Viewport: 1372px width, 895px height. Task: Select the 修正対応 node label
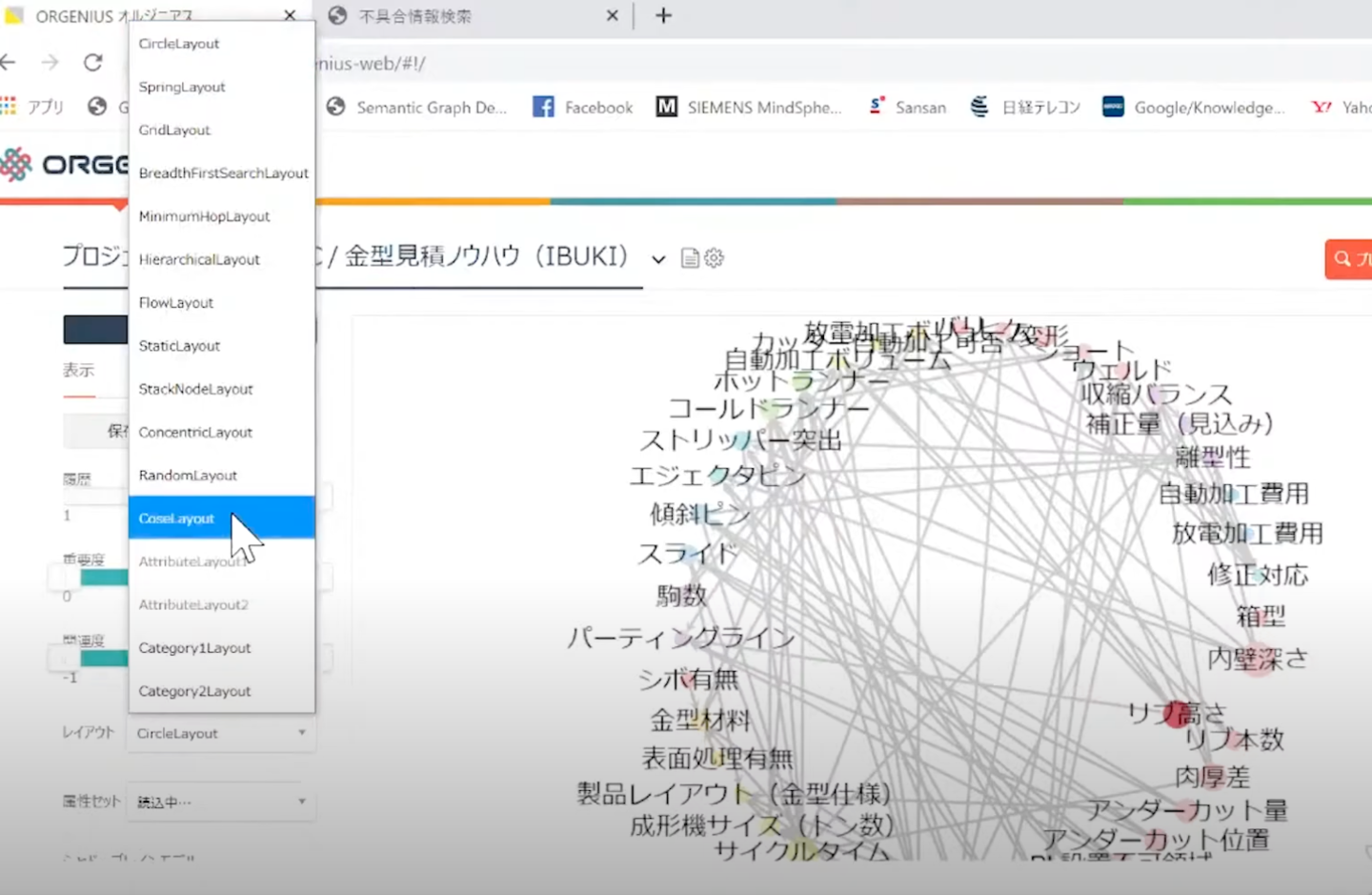click(1258, 575)
